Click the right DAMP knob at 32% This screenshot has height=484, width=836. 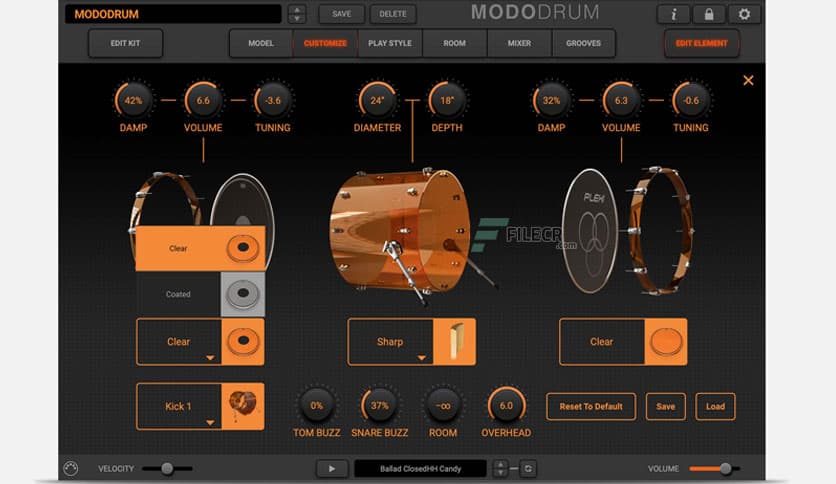tap(551, 100)
